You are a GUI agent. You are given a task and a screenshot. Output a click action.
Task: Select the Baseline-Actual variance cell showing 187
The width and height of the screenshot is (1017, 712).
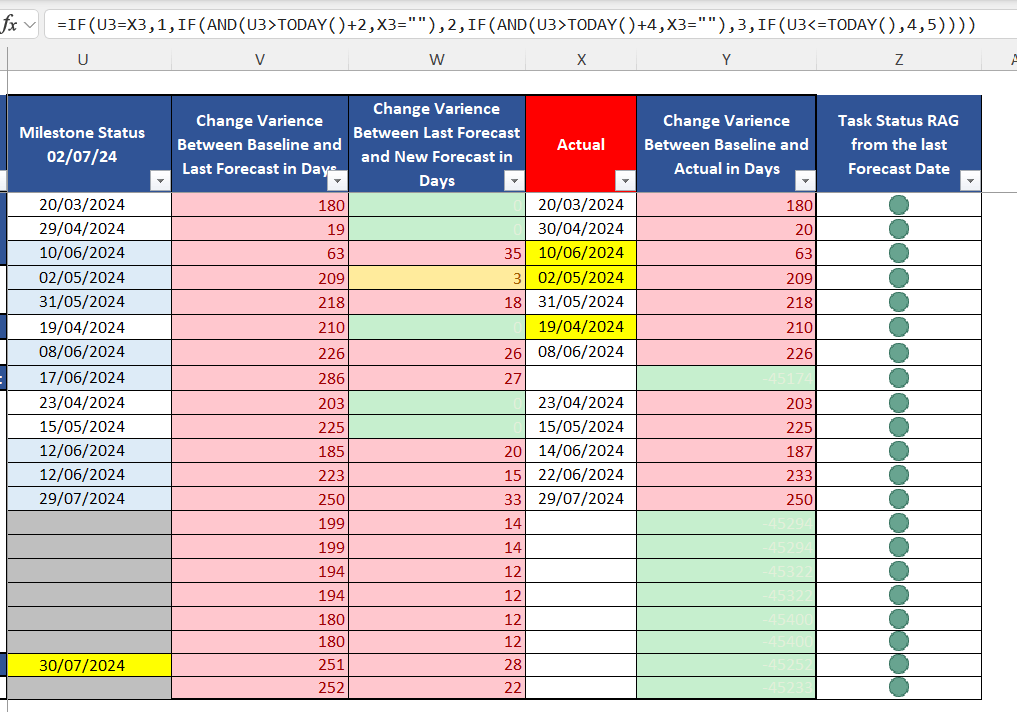[726, 451]
